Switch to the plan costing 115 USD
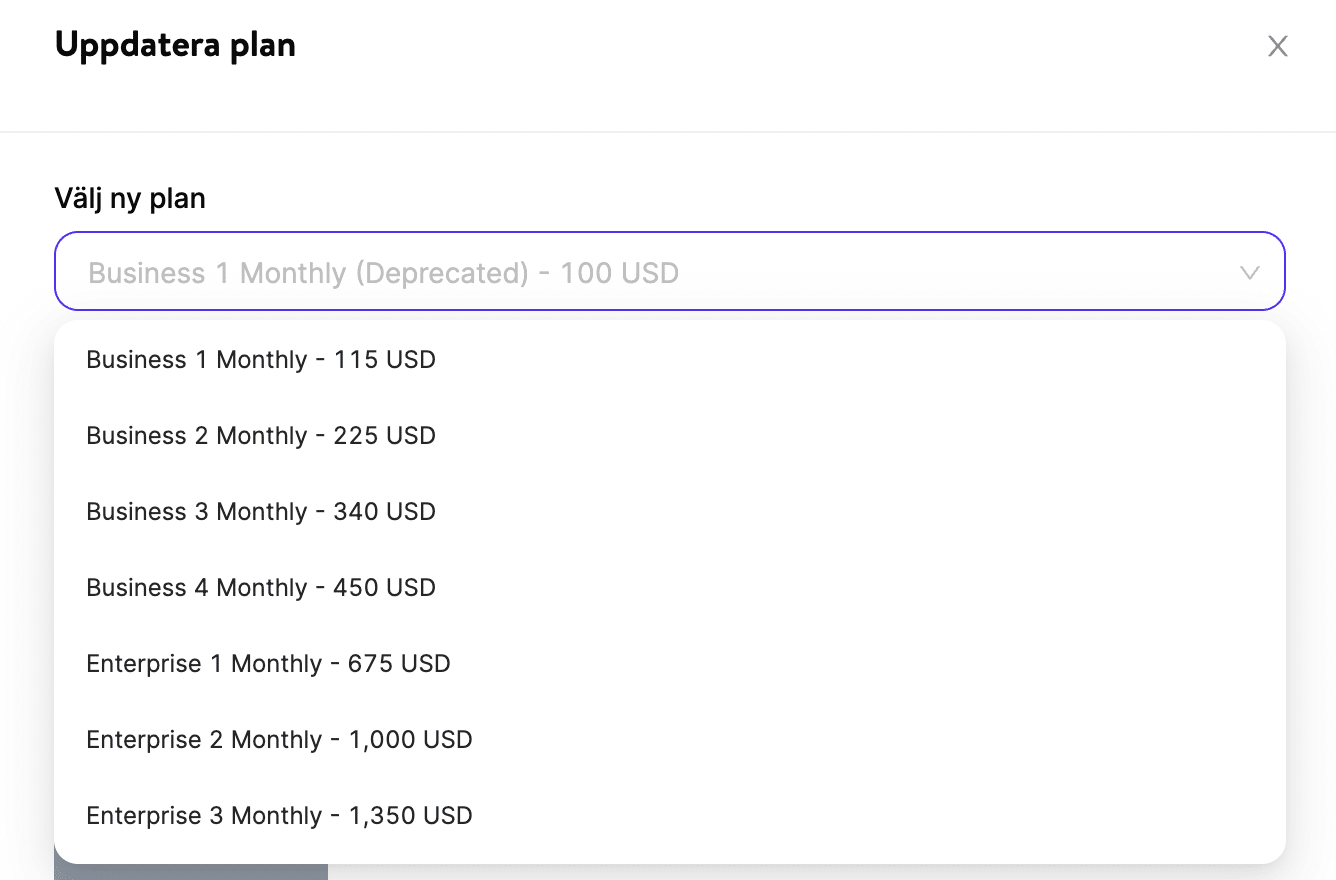This screenshot has width=1336, height=880. click(x=261, y=360)
